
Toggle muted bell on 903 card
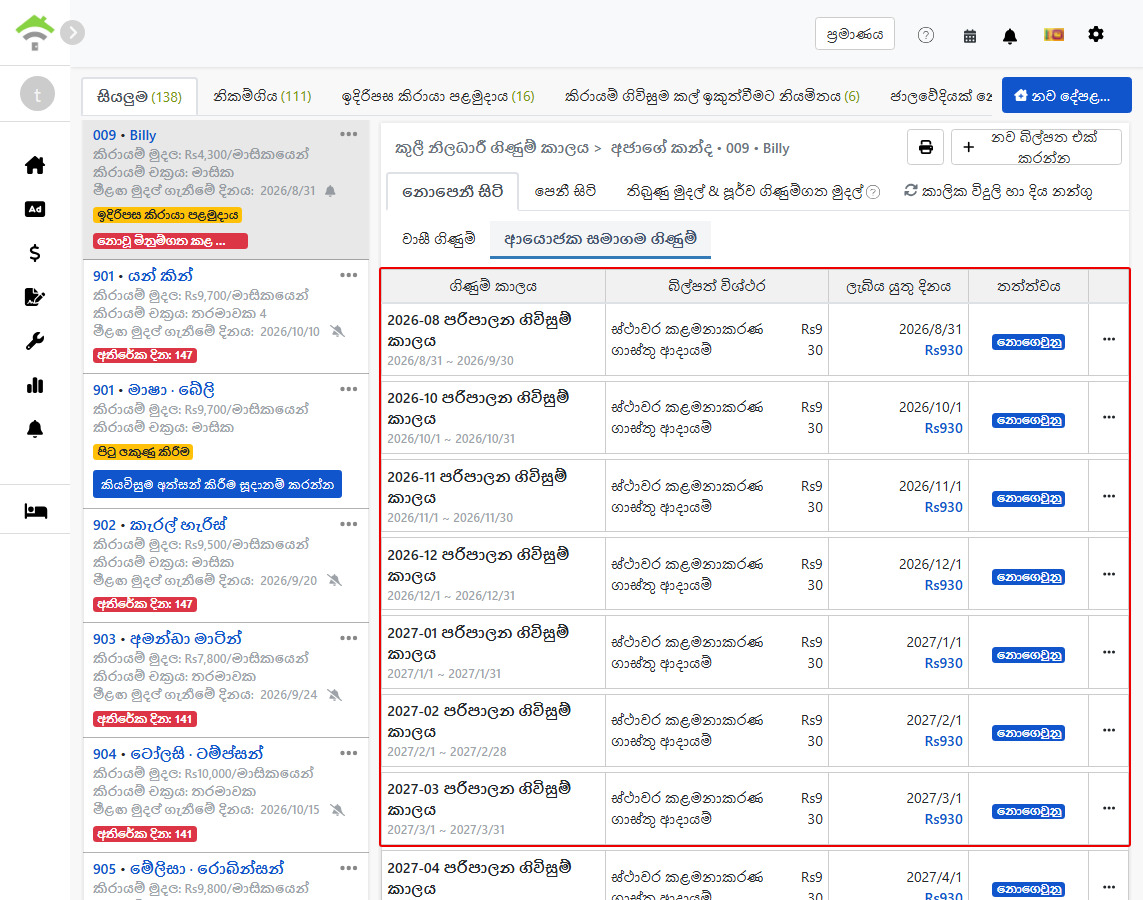point(334,694)
